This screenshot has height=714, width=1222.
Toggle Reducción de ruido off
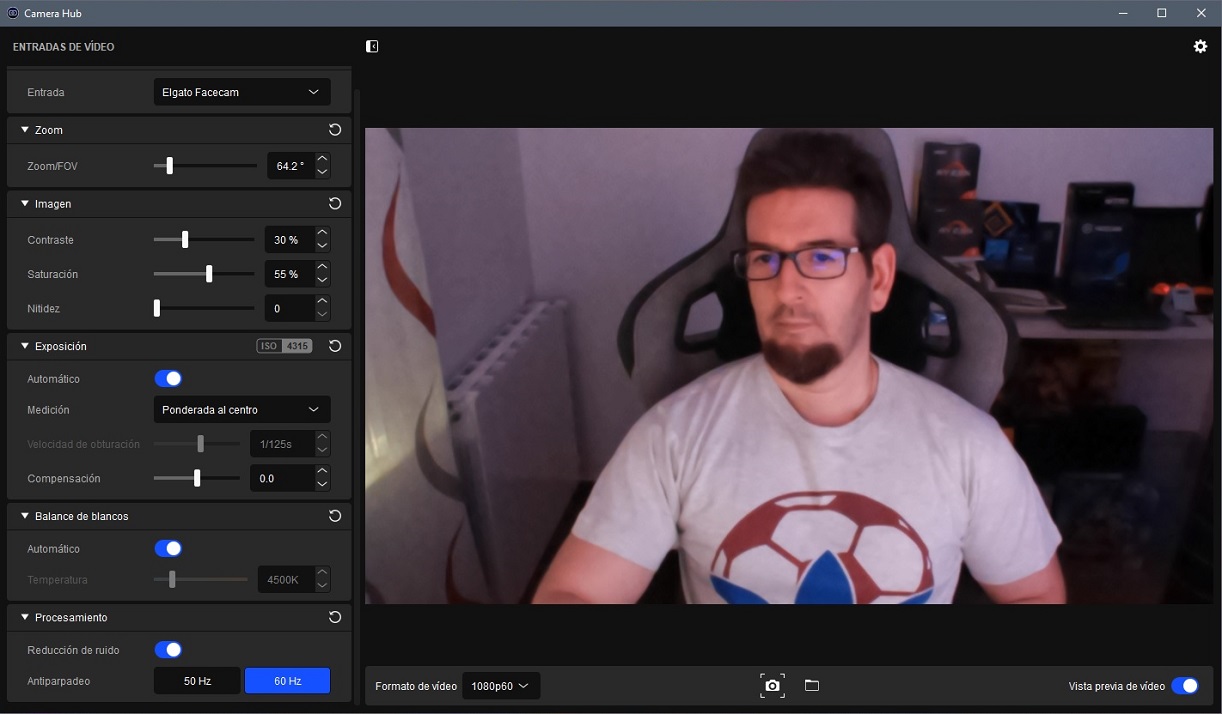168,650
